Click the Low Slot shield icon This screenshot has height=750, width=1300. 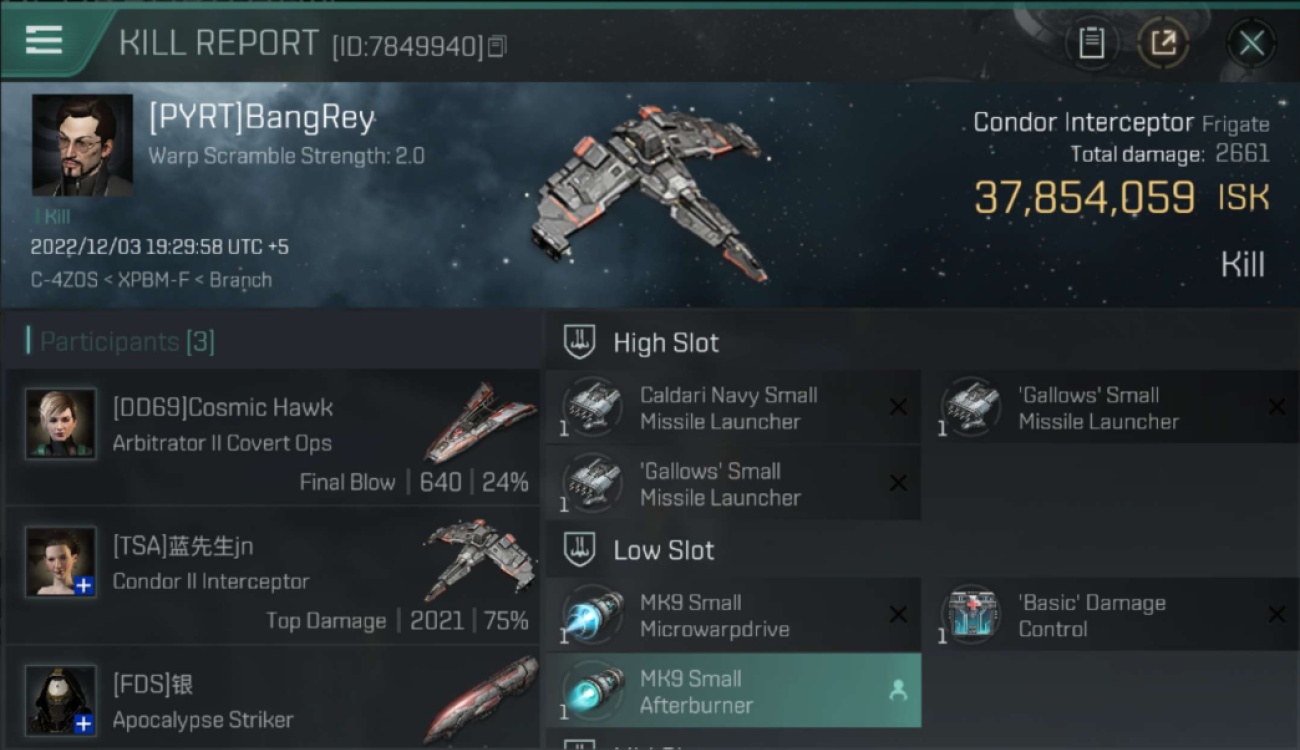pos(581,550)
